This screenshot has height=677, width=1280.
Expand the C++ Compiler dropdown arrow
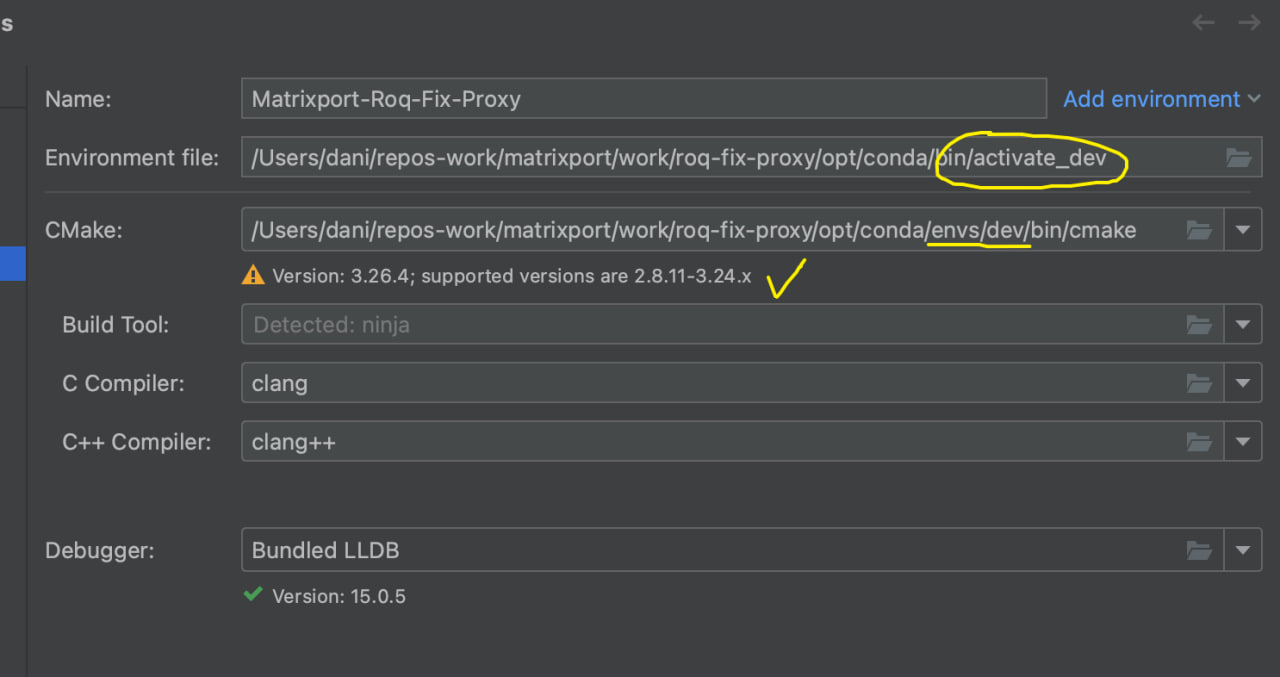coord(1243,441)
